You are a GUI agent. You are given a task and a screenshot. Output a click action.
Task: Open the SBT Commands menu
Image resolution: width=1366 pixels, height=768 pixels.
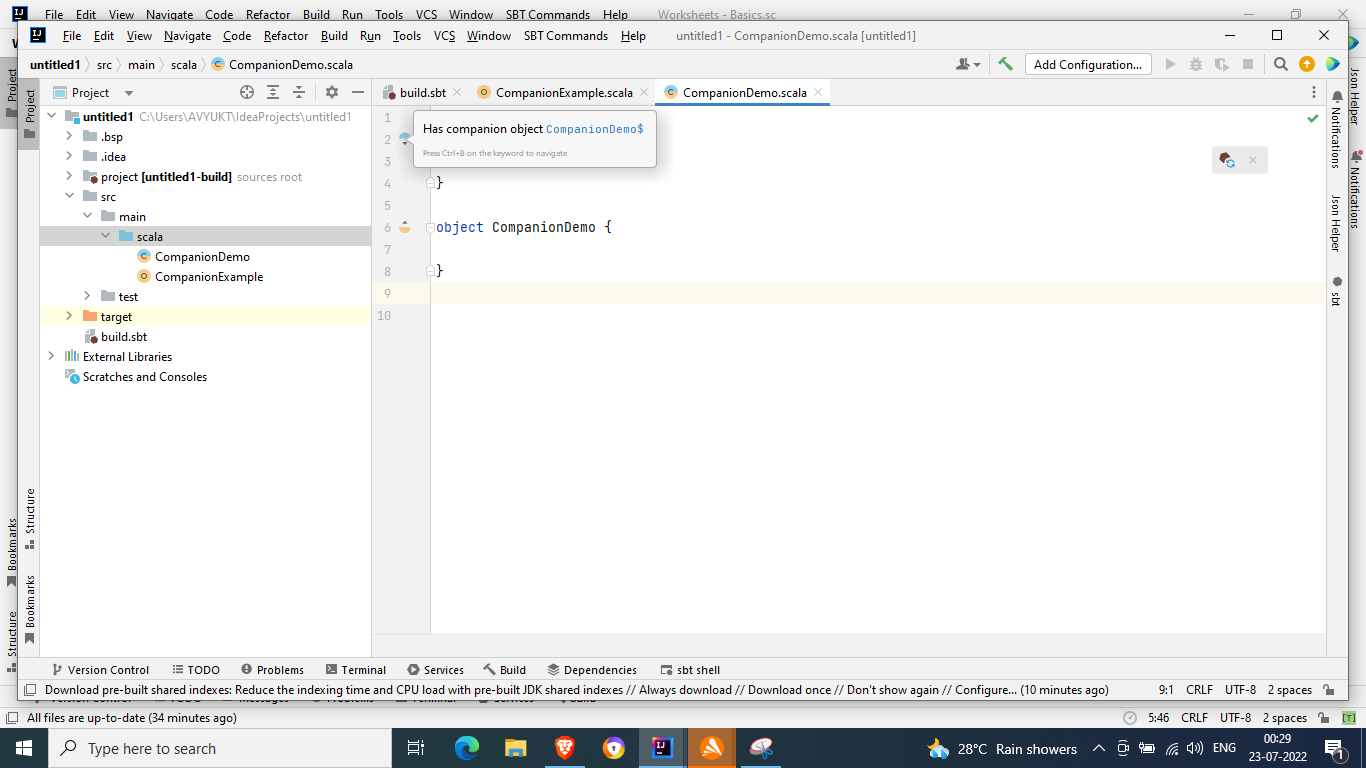tap(565, 35)
